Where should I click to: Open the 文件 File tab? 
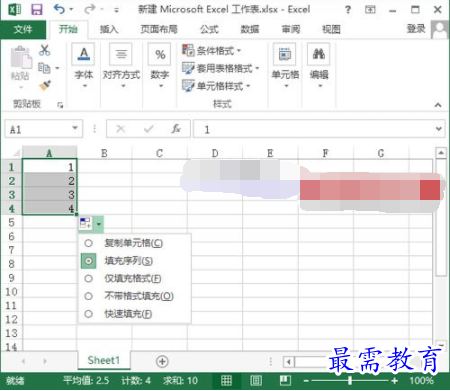(x=23, y=30)
